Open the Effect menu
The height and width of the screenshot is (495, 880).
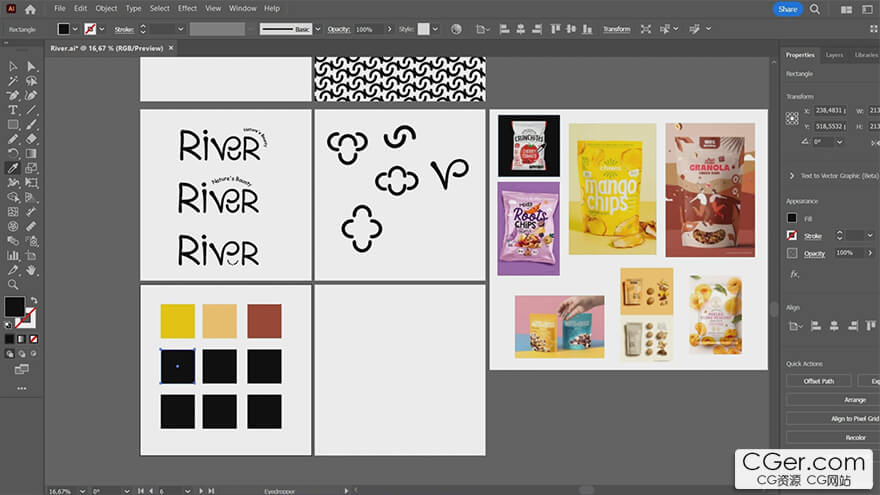(187, 8)
